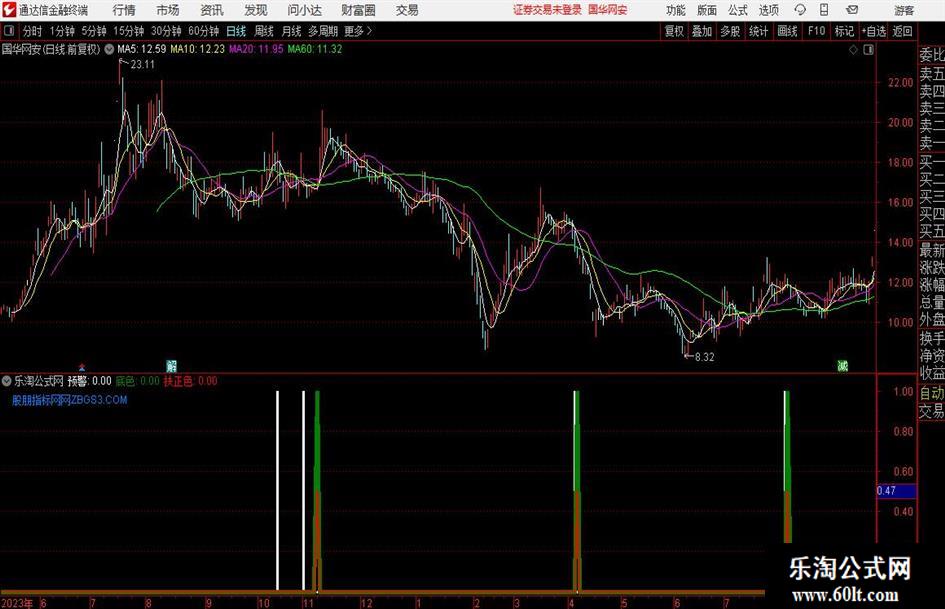Click the 底色: 0.00 indicator label

[137, 381]
